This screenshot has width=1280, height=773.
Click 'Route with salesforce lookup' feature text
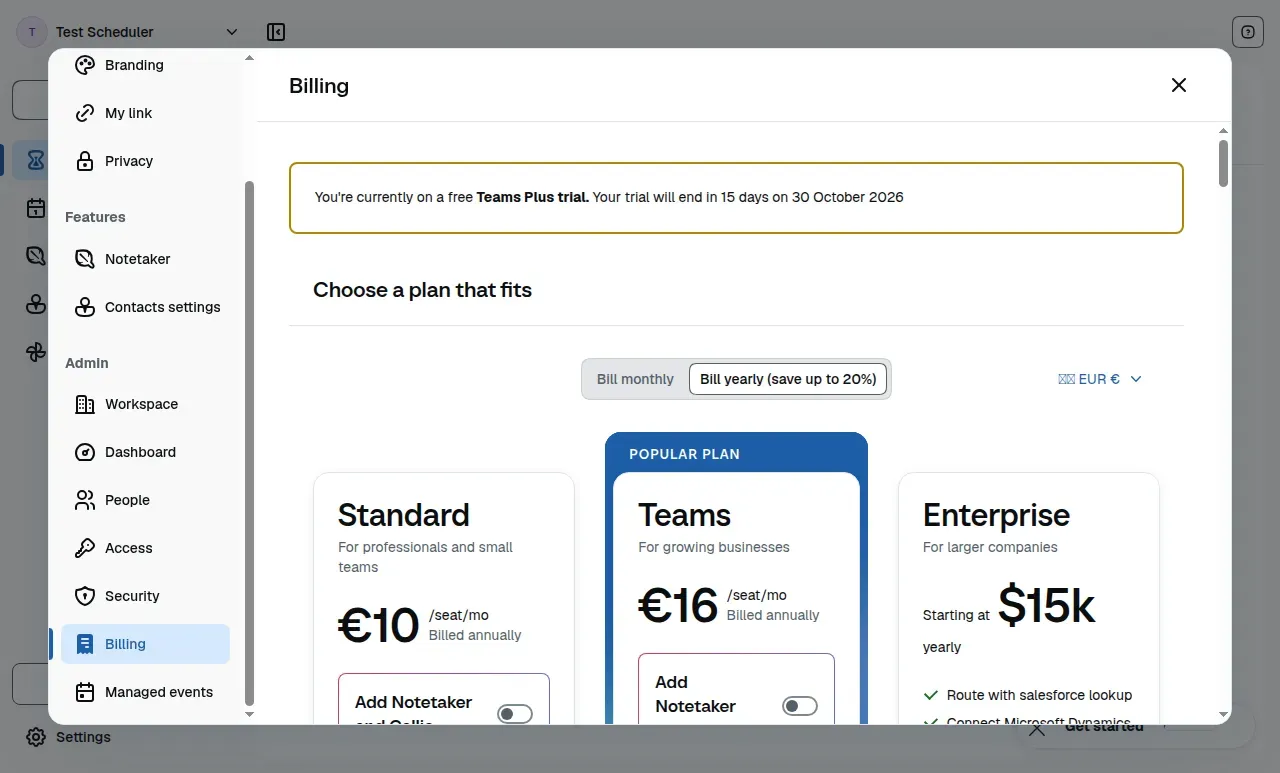tap(1039, 695)
